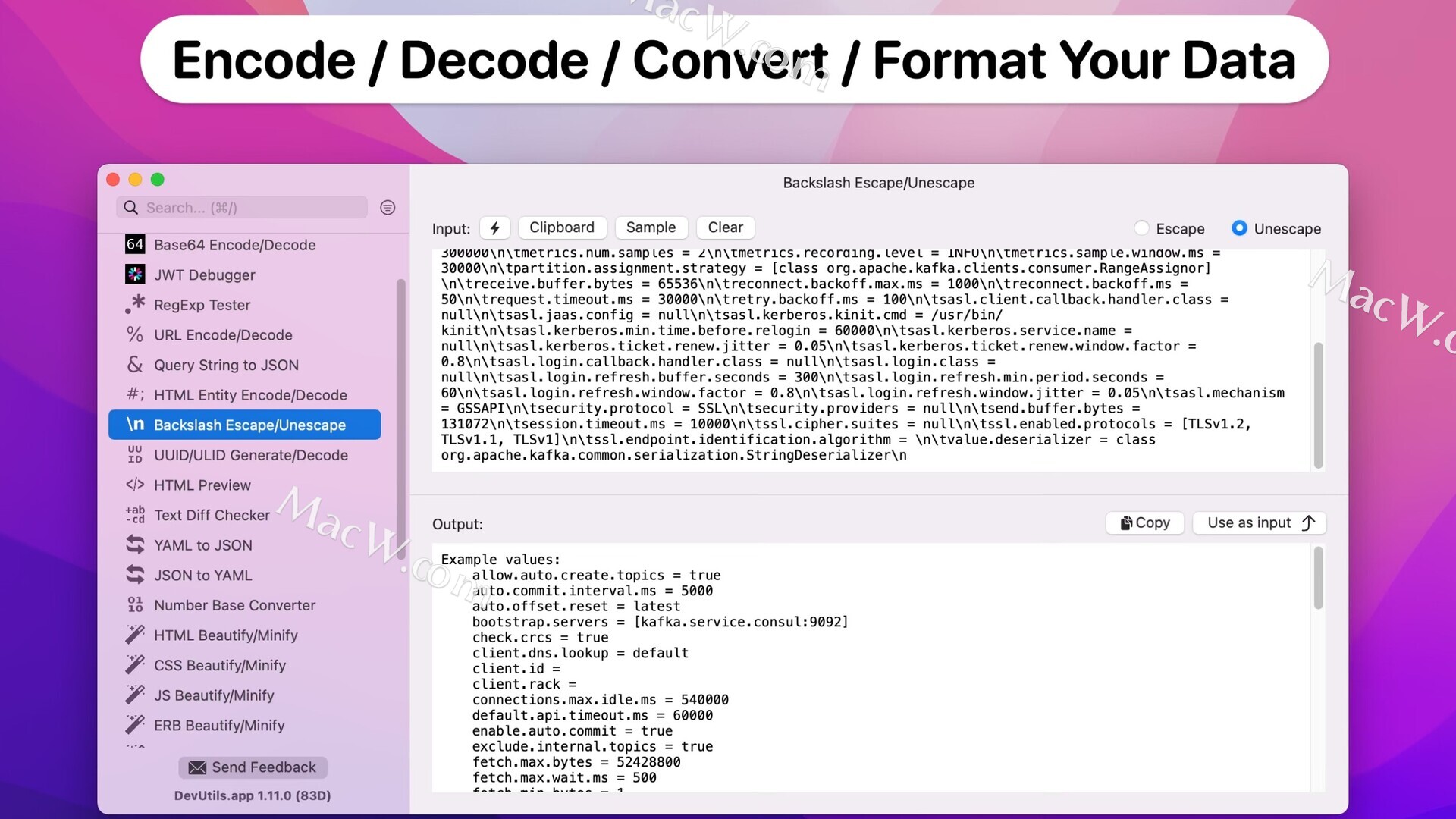Image resolution: width=1456 pixels, height=819 pixels.
Task: Open the YAML to JSON tool
Action: click(202, 545)
